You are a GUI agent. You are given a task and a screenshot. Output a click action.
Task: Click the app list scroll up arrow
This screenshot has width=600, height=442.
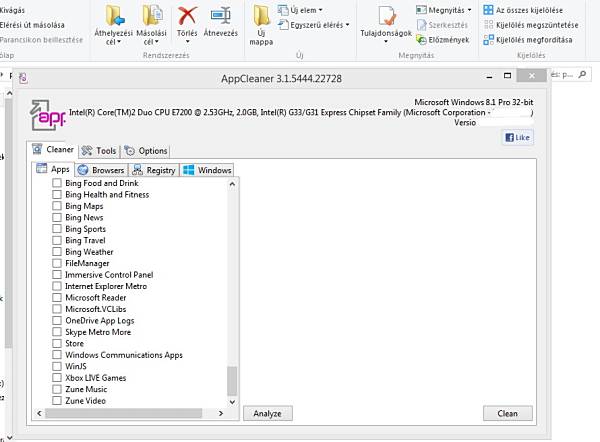point(232,184)
